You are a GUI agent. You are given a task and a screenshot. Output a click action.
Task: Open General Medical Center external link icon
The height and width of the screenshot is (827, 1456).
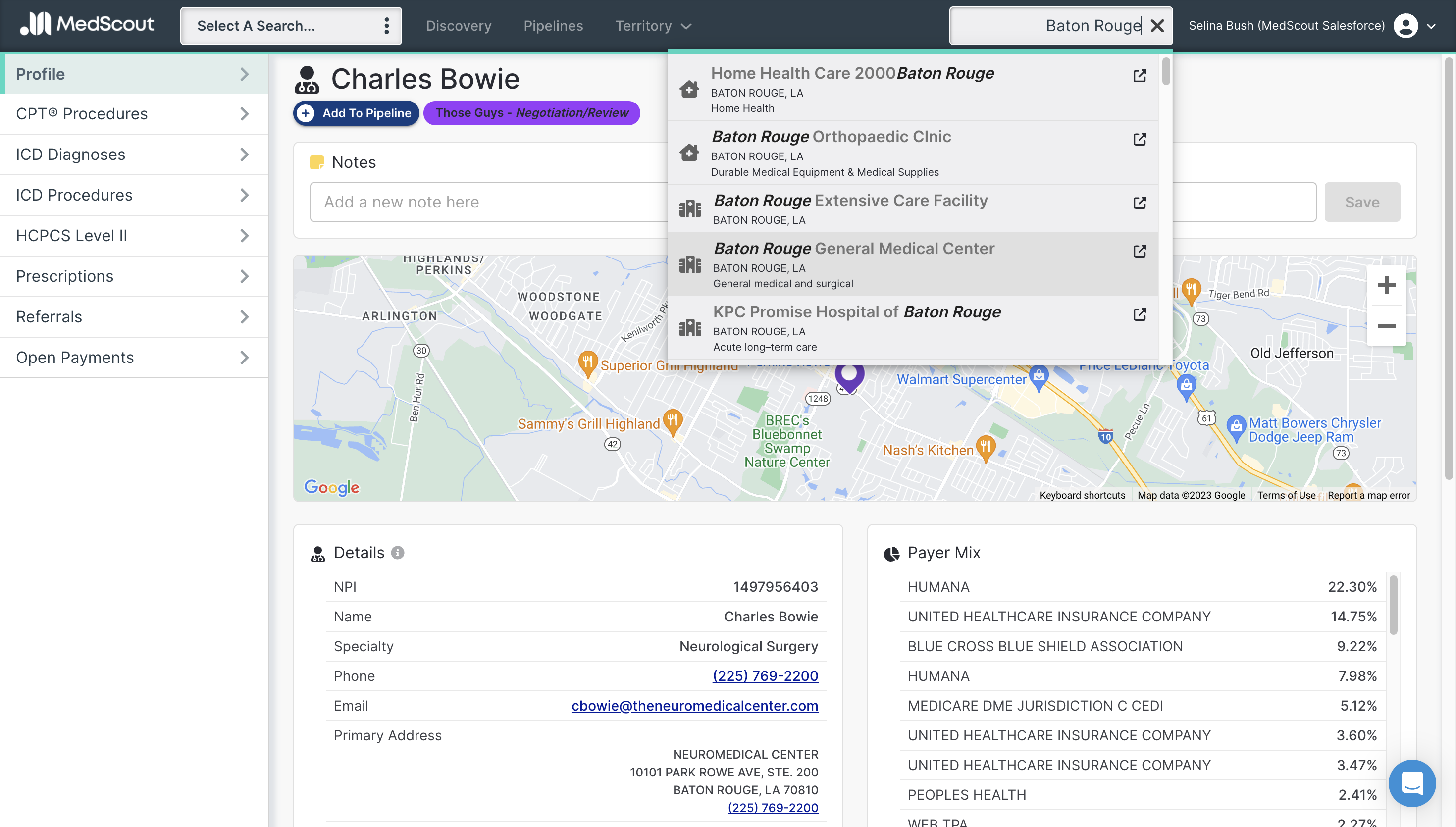pos(1139,251)
